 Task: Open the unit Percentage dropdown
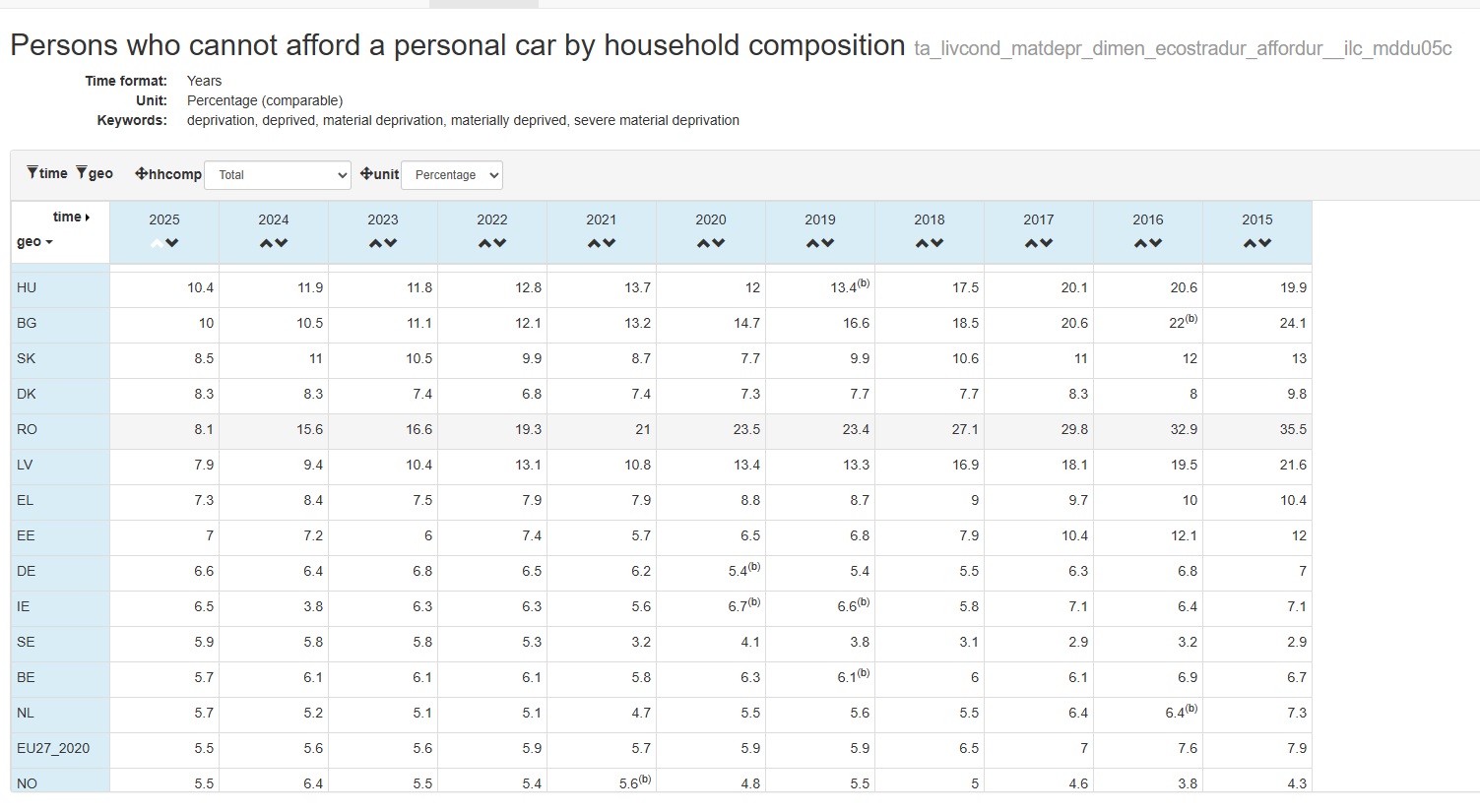[452, 174]
